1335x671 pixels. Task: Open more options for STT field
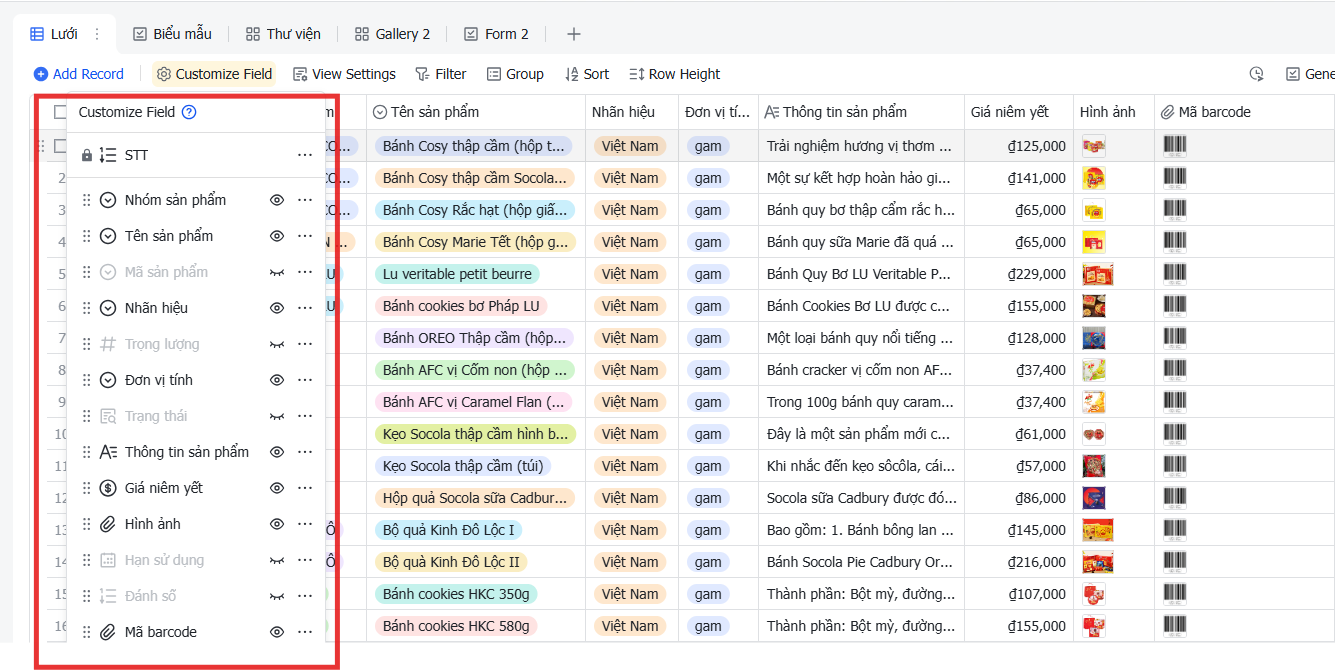click(305, 156)
